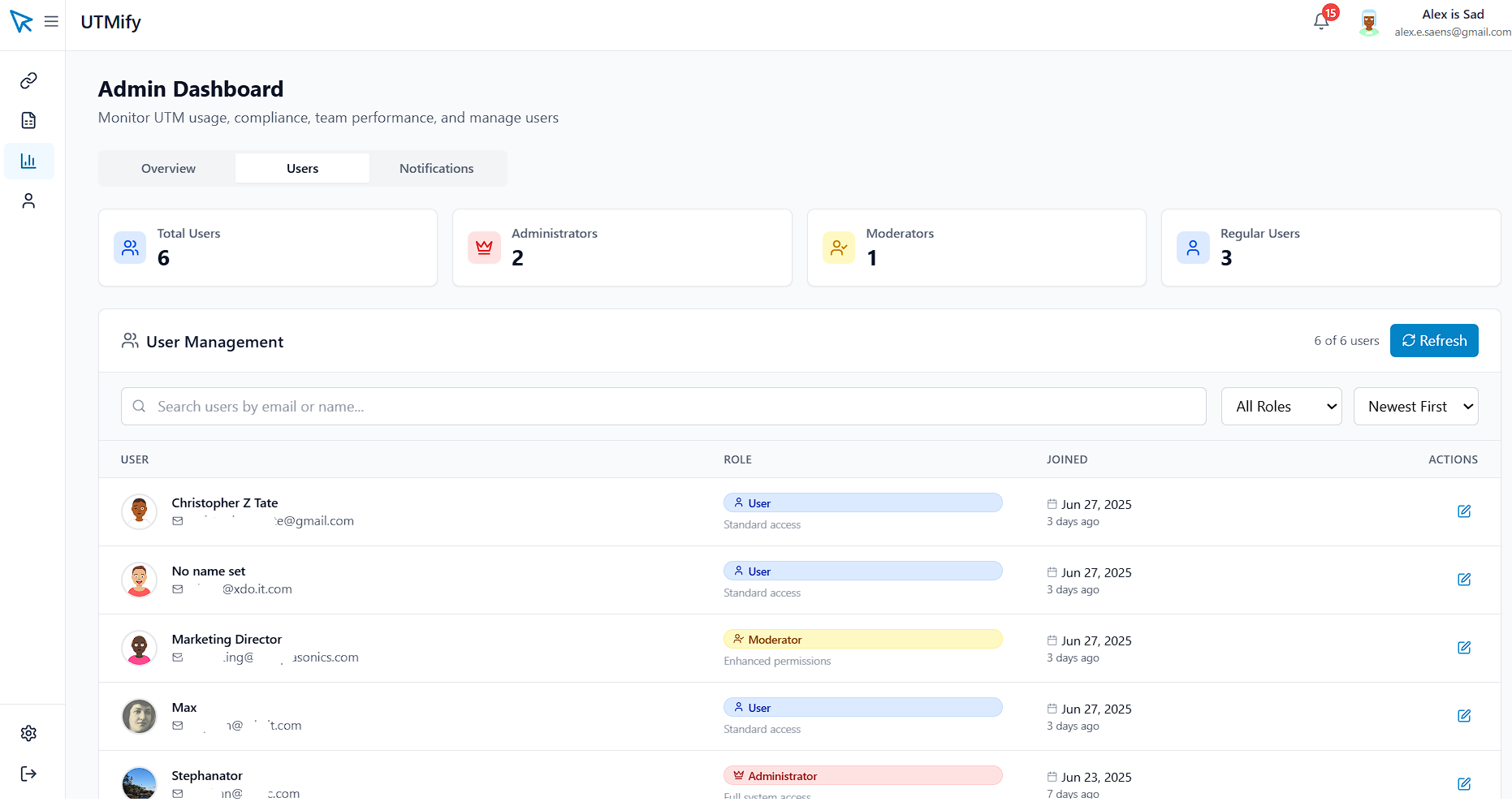Image resolution: width=1512 pixels, height=802 pixels.
Task: Edit user Stephanator
Action: coord(1464,784)
